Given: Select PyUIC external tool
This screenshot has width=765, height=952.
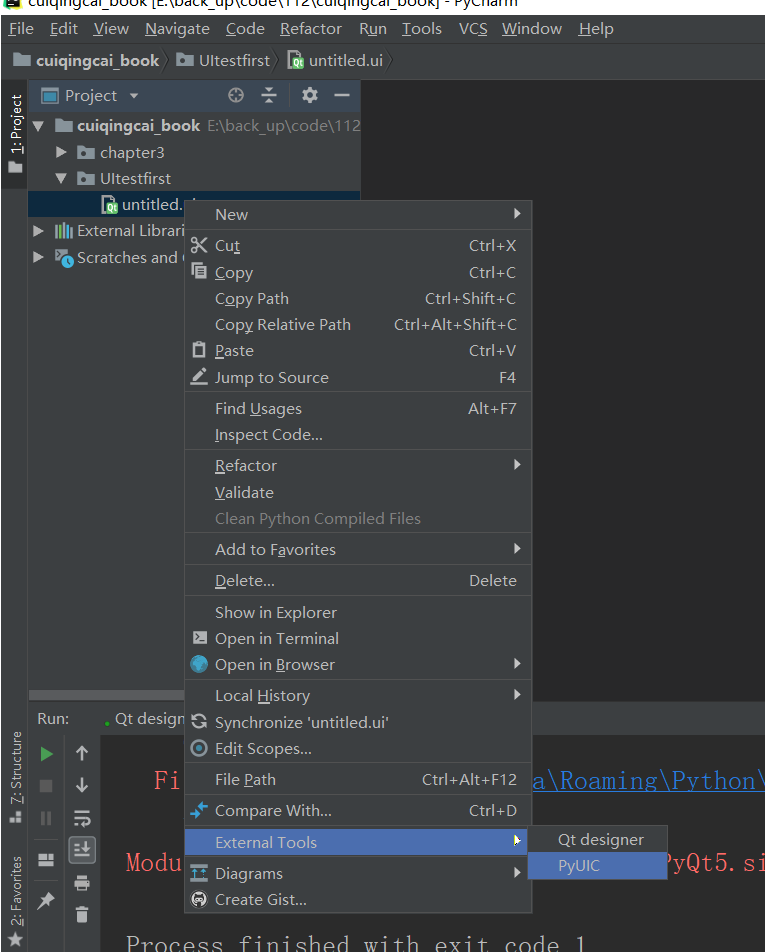Looking at the screenshot, I should click(x=597, y=866).
